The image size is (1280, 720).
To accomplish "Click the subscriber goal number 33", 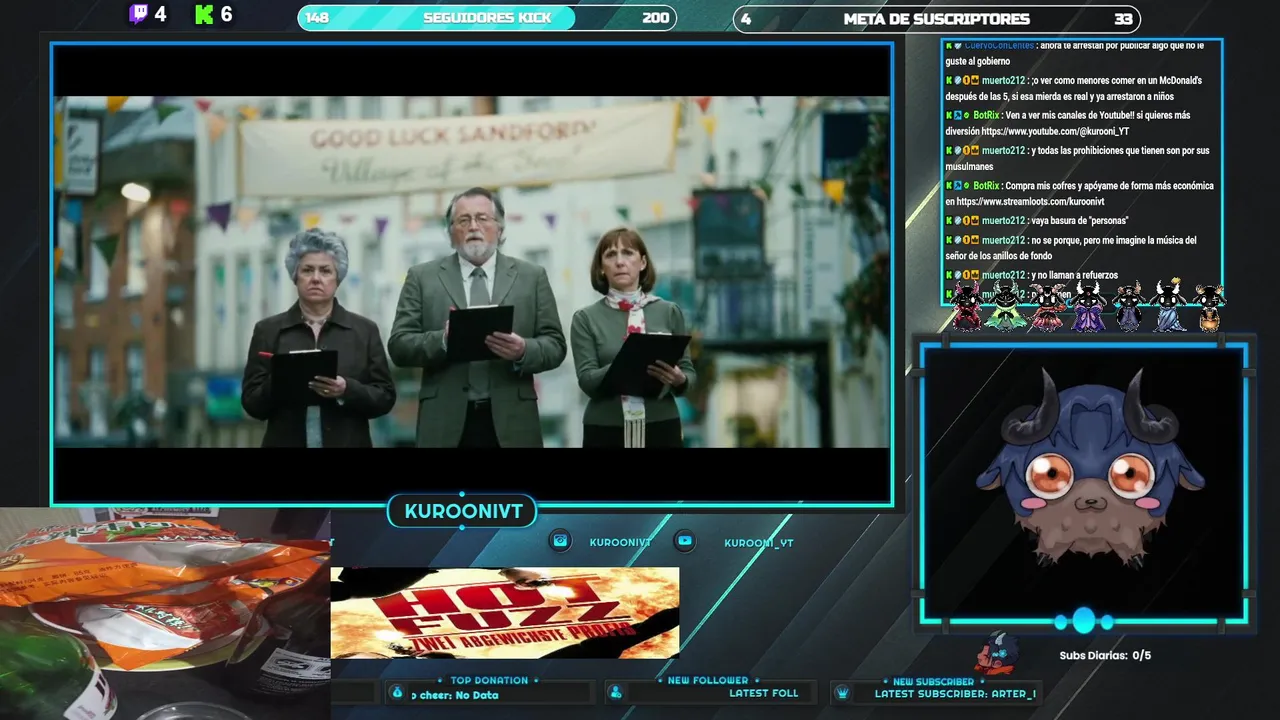I will 1124,19.
